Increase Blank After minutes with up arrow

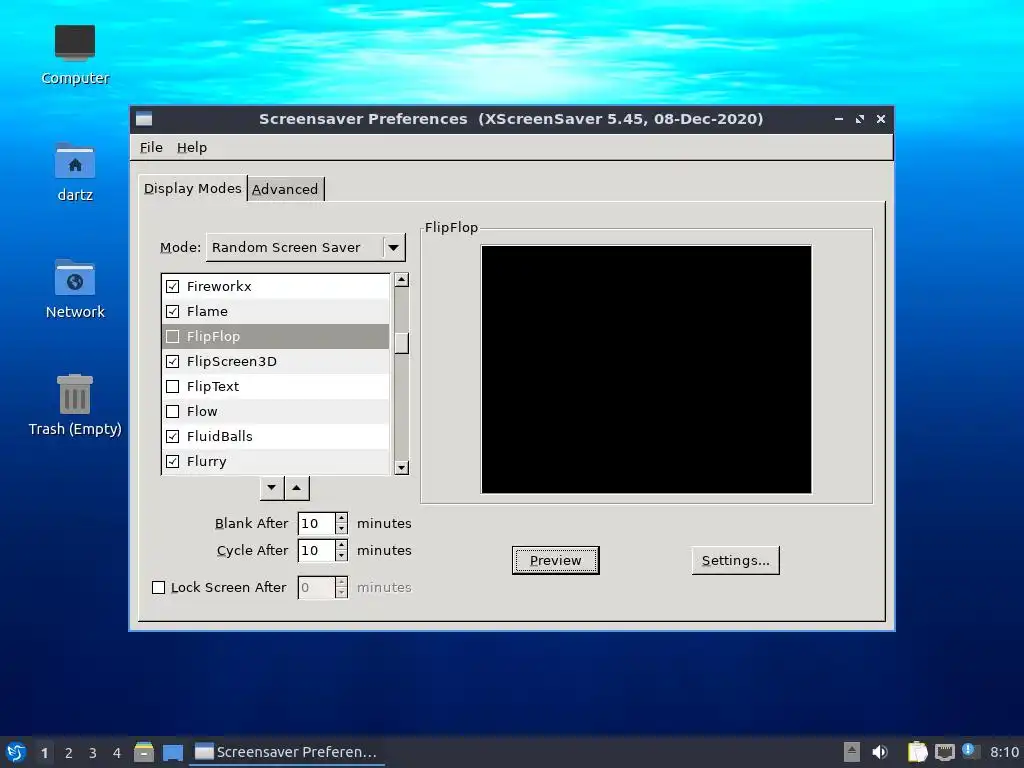342,518
